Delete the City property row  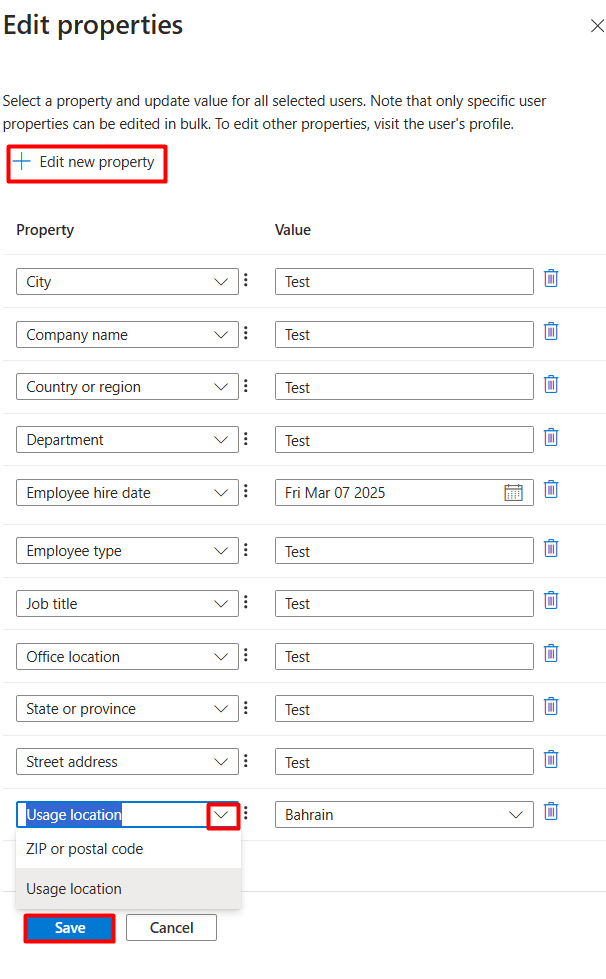point(551,279)
